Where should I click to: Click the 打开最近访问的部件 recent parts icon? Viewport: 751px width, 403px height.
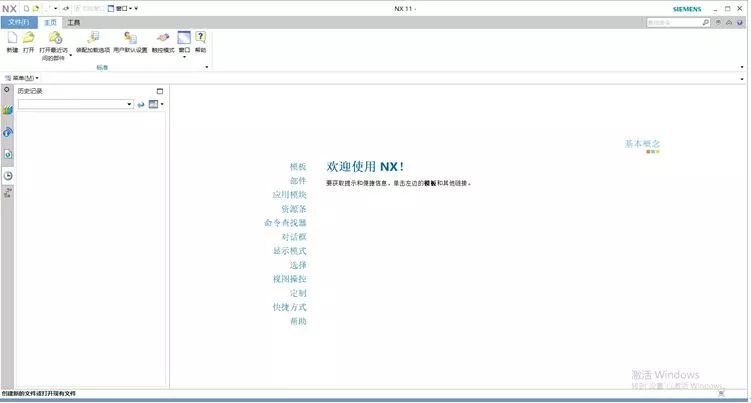click(x=55, y=38)
